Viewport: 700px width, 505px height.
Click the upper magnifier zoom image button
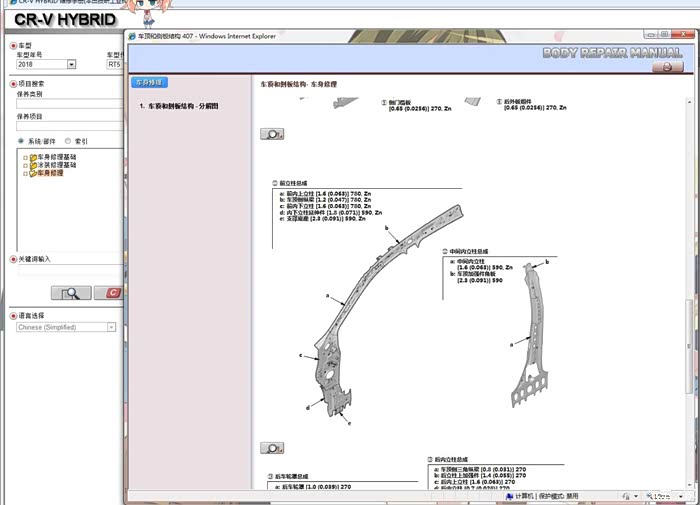click(x=271, y=134)
